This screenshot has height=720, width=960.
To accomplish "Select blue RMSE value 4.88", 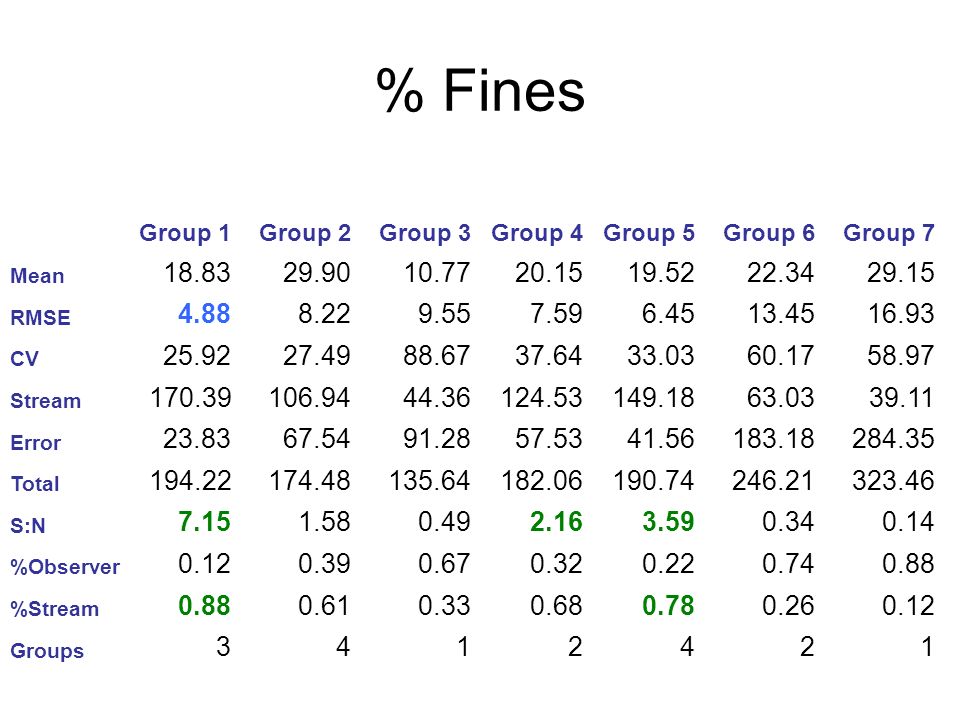I will pyautogui.click(x=204, y=314).
